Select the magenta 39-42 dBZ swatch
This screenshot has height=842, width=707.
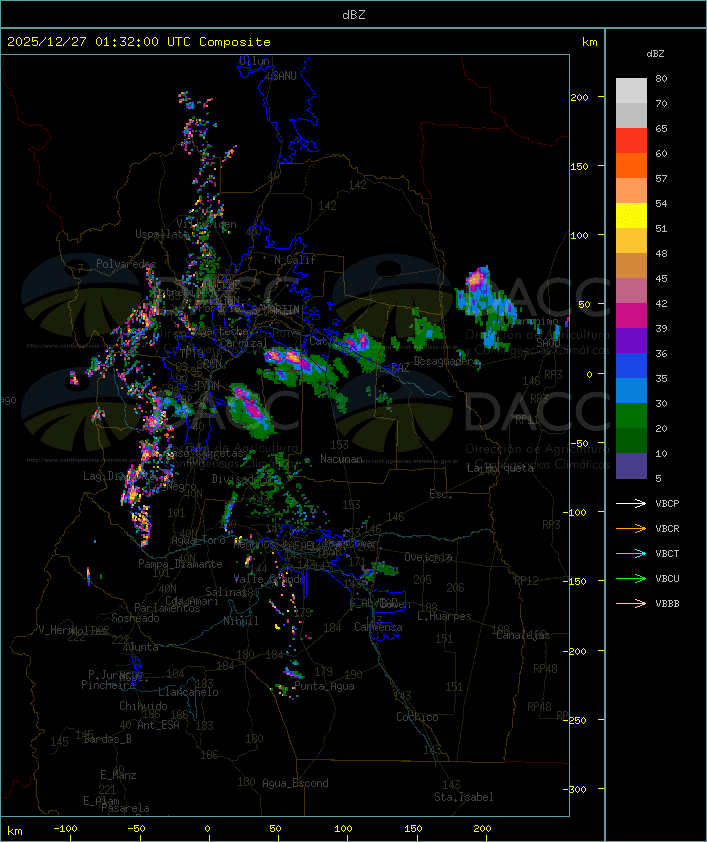pyautogui.click(x=631, y=316)
